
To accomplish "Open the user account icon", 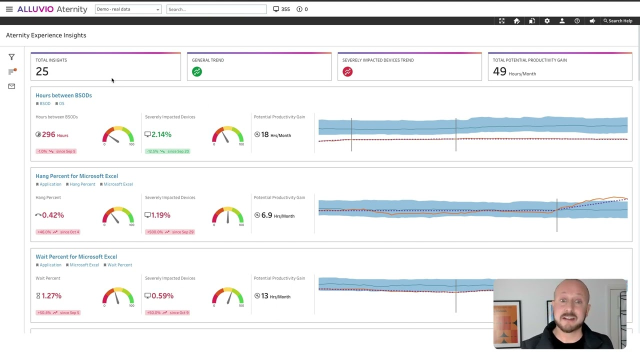I will tap(562, 21).
